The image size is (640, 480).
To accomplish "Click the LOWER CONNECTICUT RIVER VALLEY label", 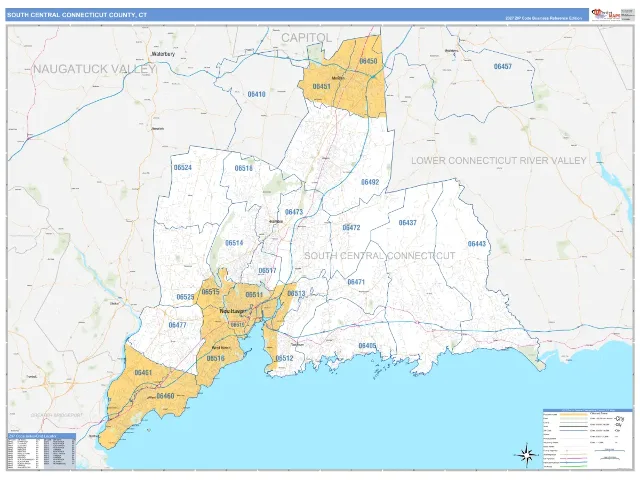I will (x=499, y=160).
